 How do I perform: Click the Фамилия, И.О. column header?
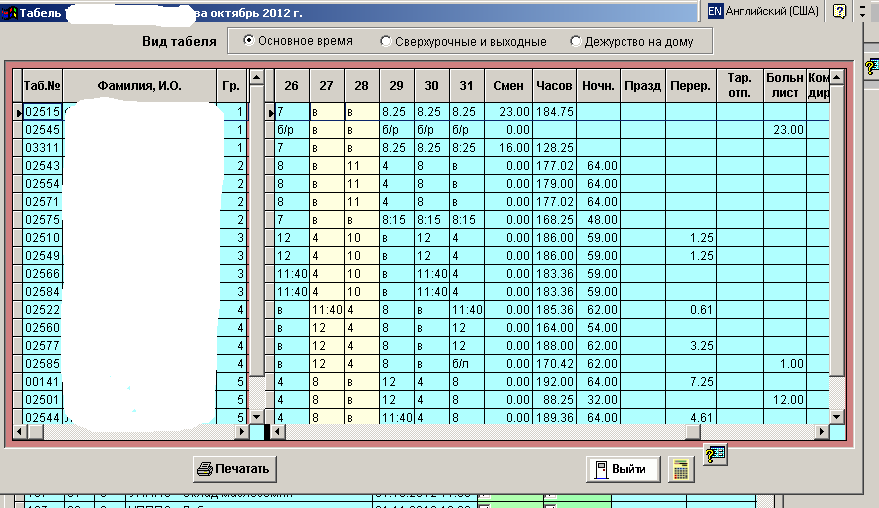(x=139, y=85)
